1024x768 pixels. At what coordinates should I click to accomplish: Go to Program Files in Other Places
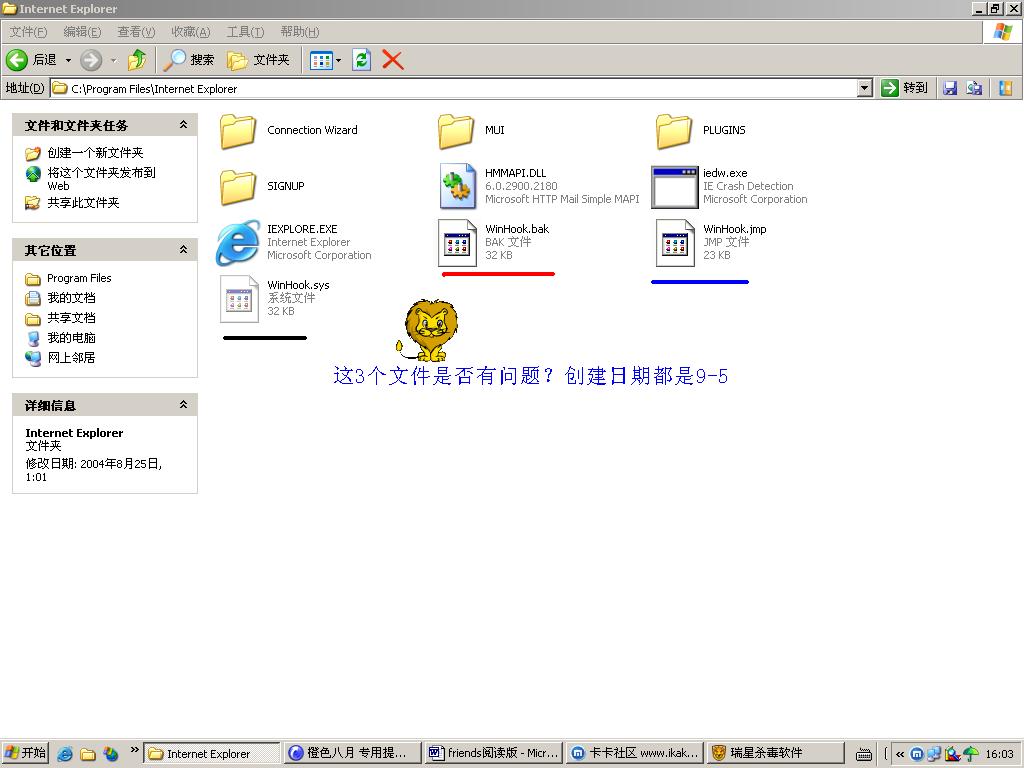tap(79, 278)
